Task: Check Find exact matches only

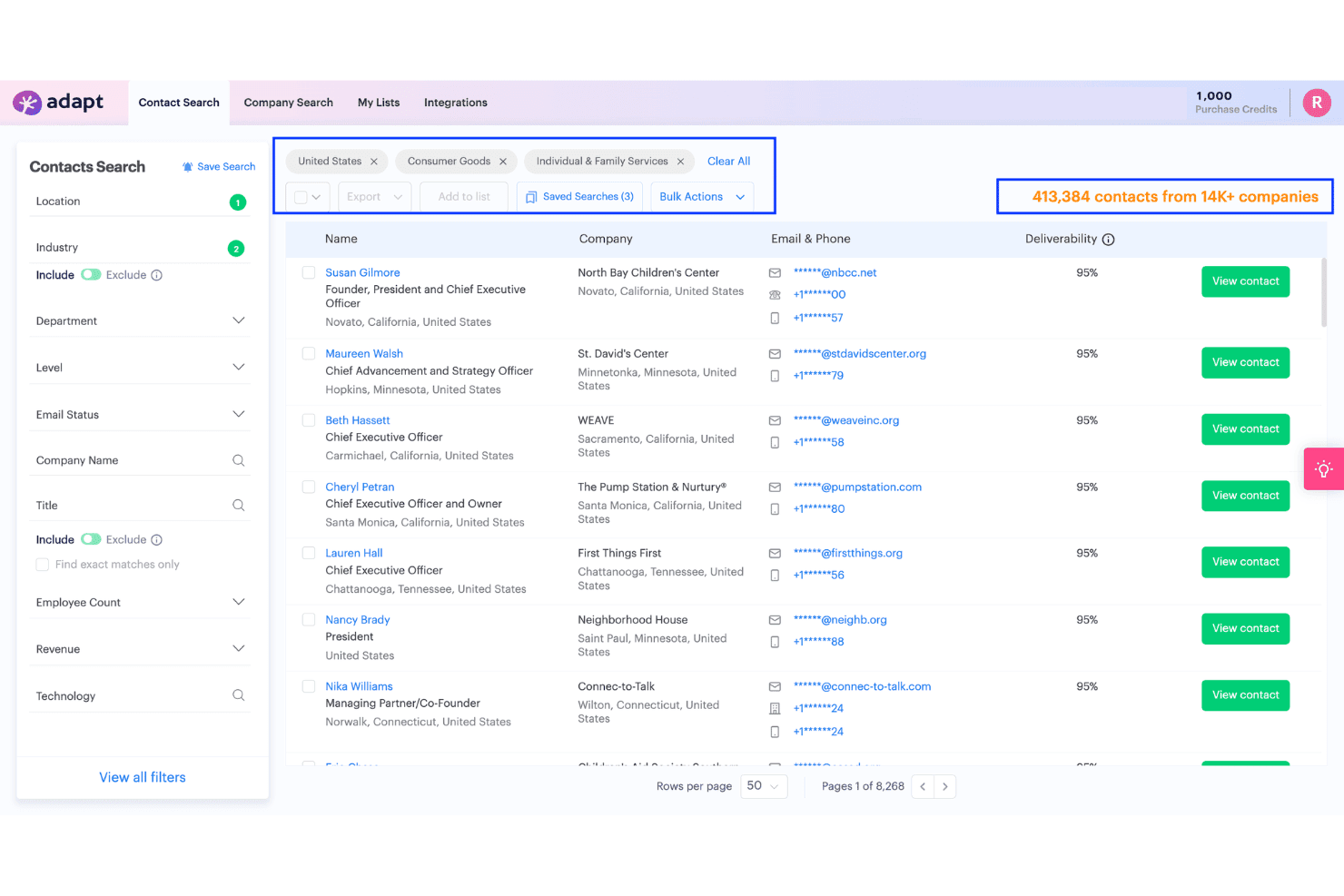Action: 43,565
